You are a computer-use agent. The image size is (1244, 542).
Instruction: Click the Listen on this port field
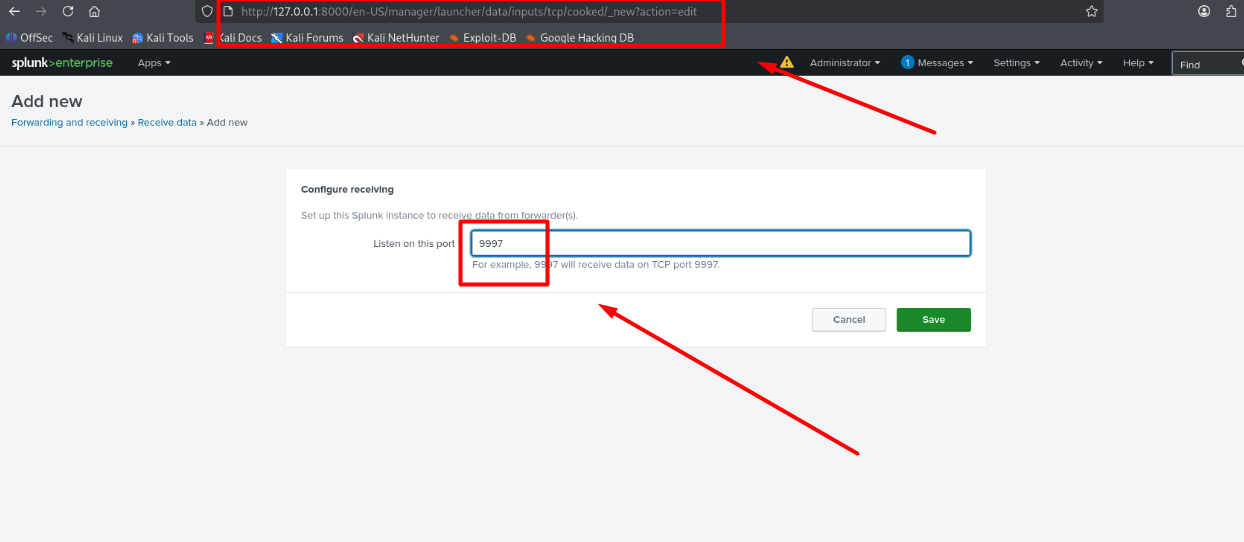[x=721, y=243]
